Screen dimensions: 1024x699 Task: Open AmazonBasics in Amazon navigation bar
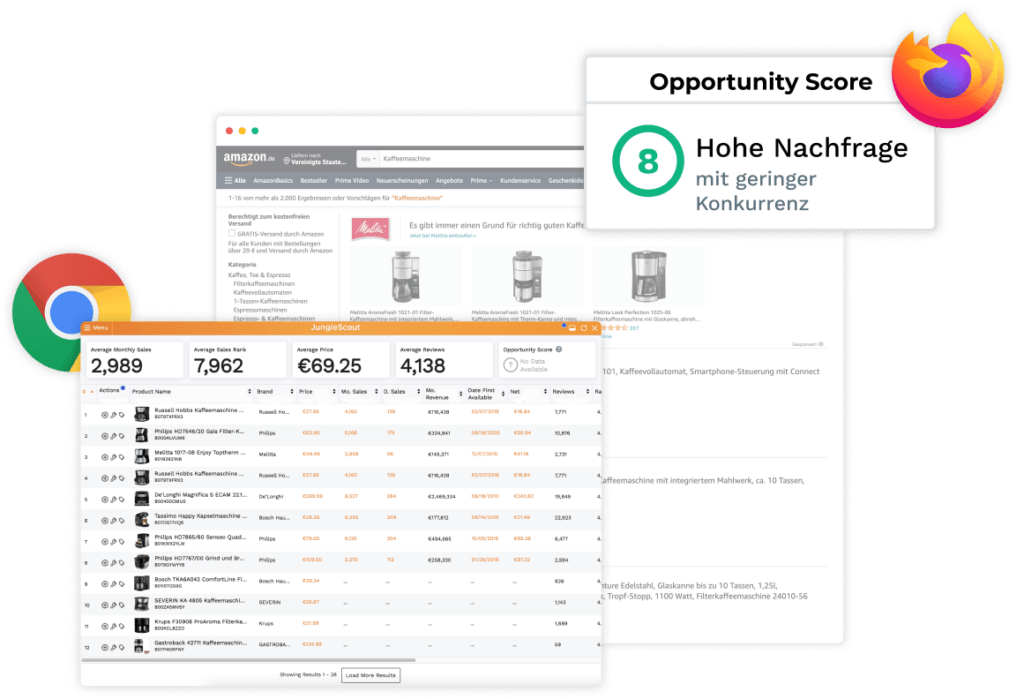(x=273, y=180)
